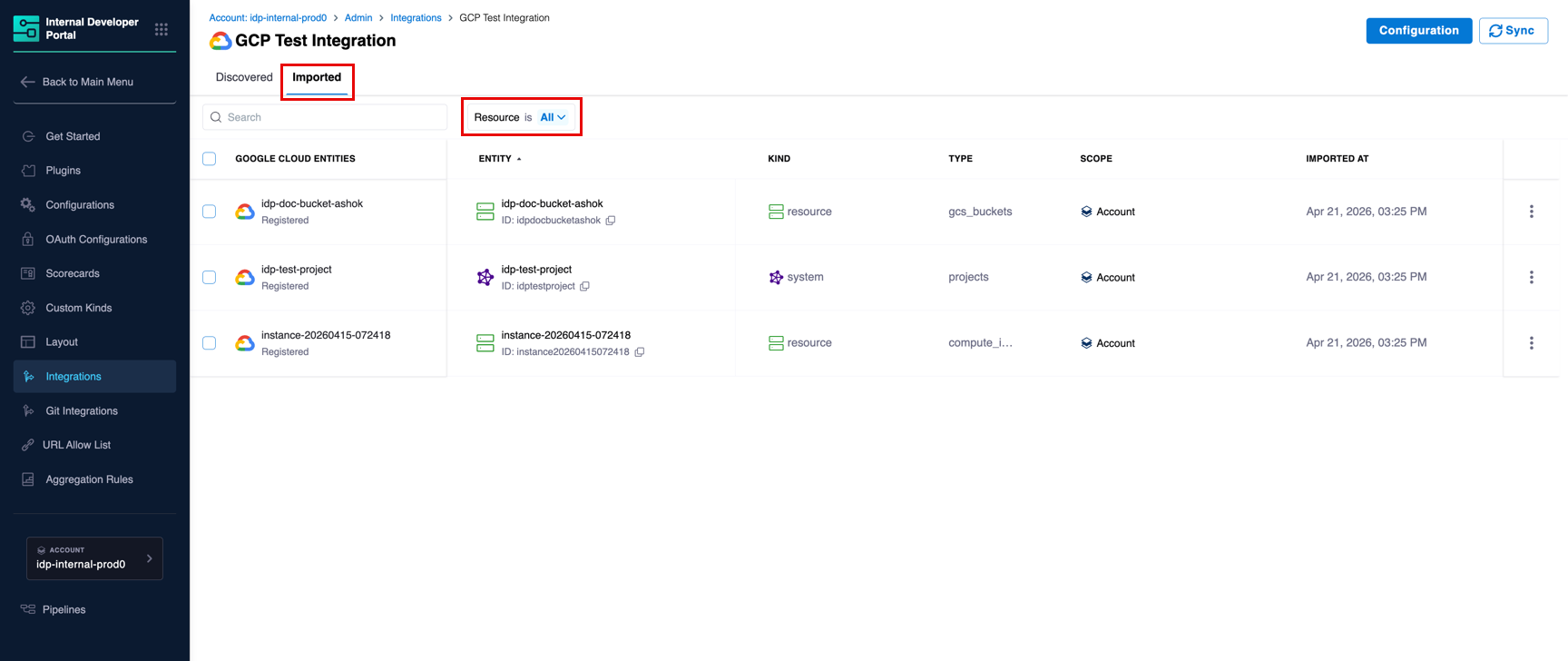Screen dimensions: 1568x661
Task: Click the Pipelines sidebar icon
Action: coord(28,609)
